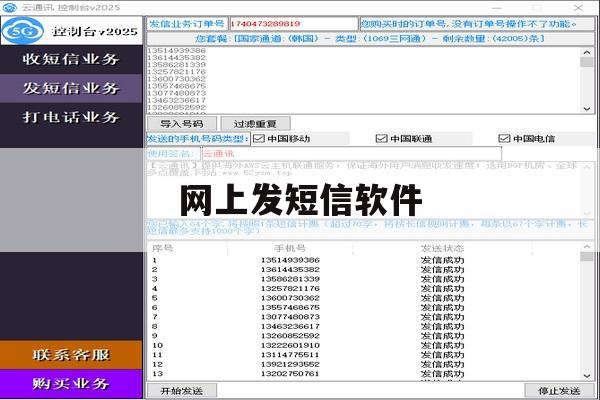The image size is (600, 400).
Task: Select table row 5 number 13600730362
Action: [290, 298]
